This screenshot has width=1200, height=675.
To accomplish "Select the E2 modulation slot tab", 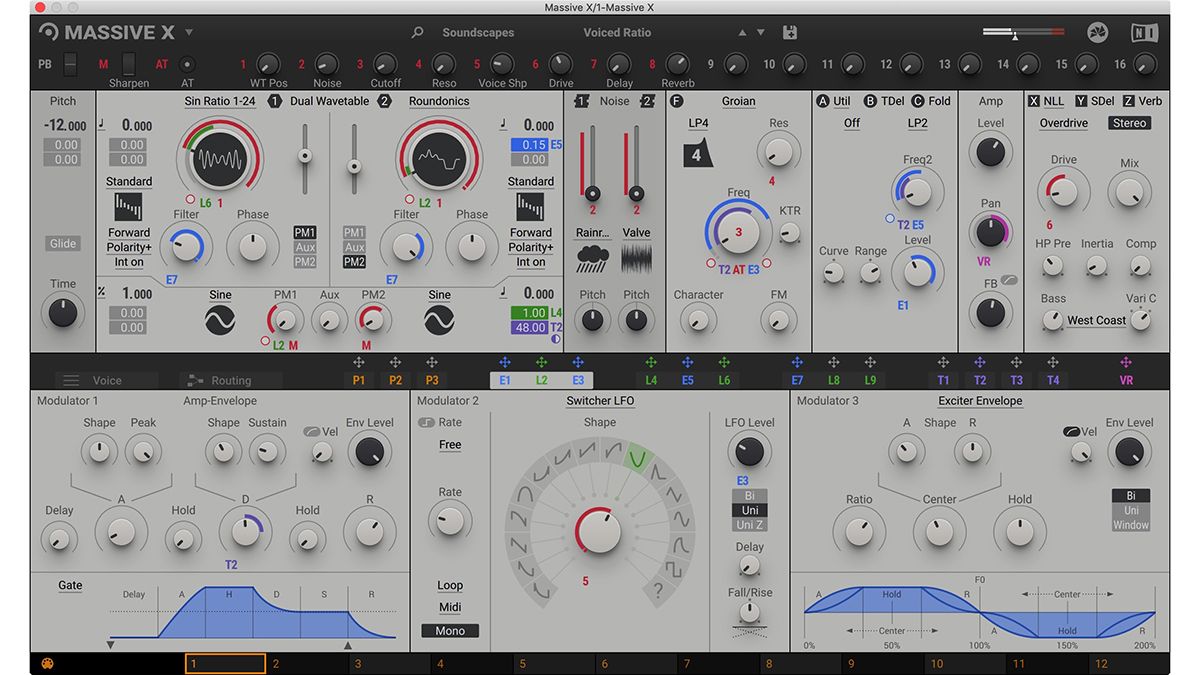I will [541, 379].
